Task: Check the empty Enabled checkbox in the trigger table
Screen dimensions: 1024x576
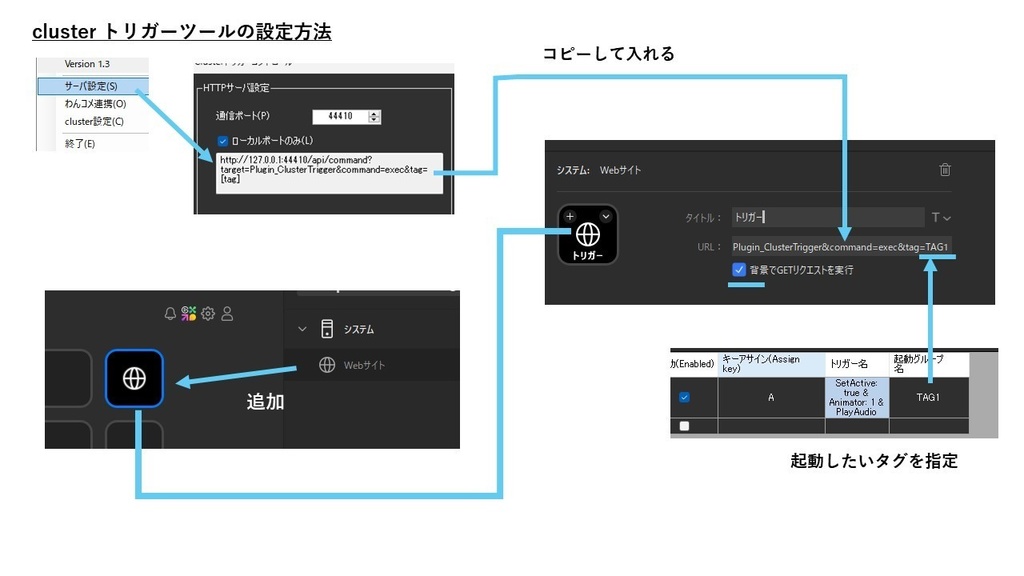Action: coord(686,424)
